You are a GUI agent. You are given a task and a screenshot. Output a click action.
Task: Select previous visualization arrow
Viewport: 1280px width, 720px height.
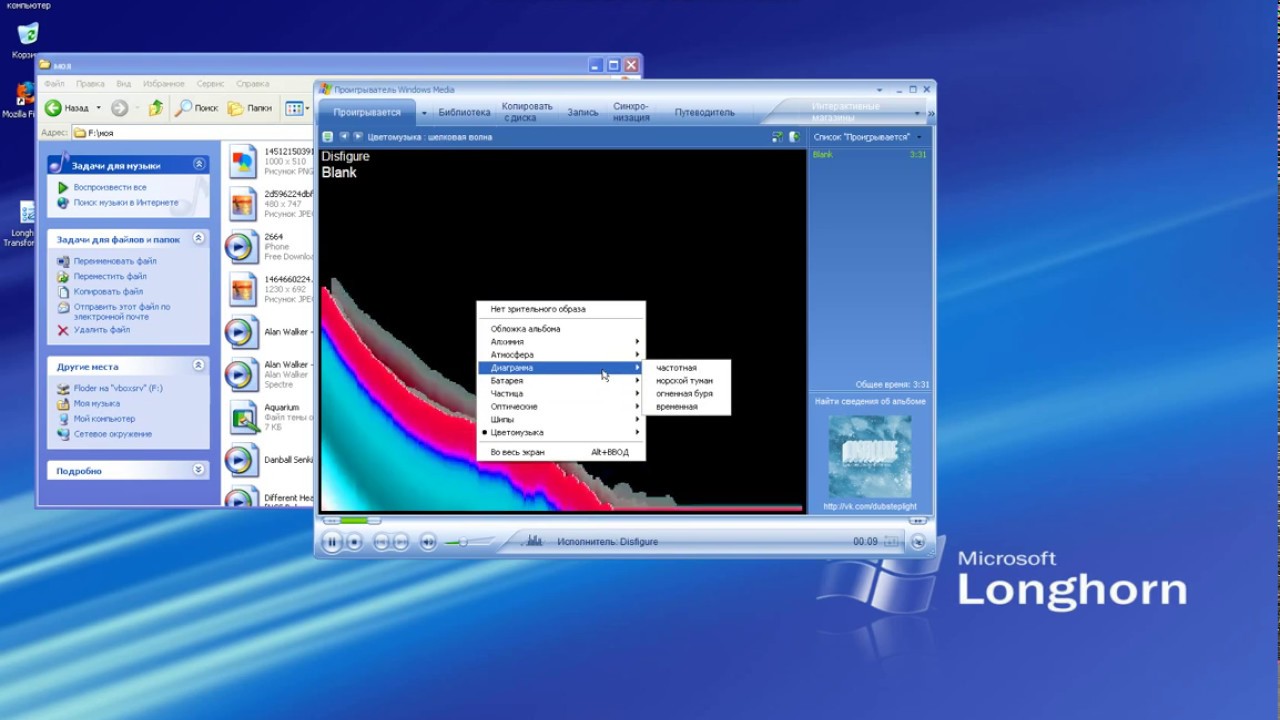click(344, 137)
